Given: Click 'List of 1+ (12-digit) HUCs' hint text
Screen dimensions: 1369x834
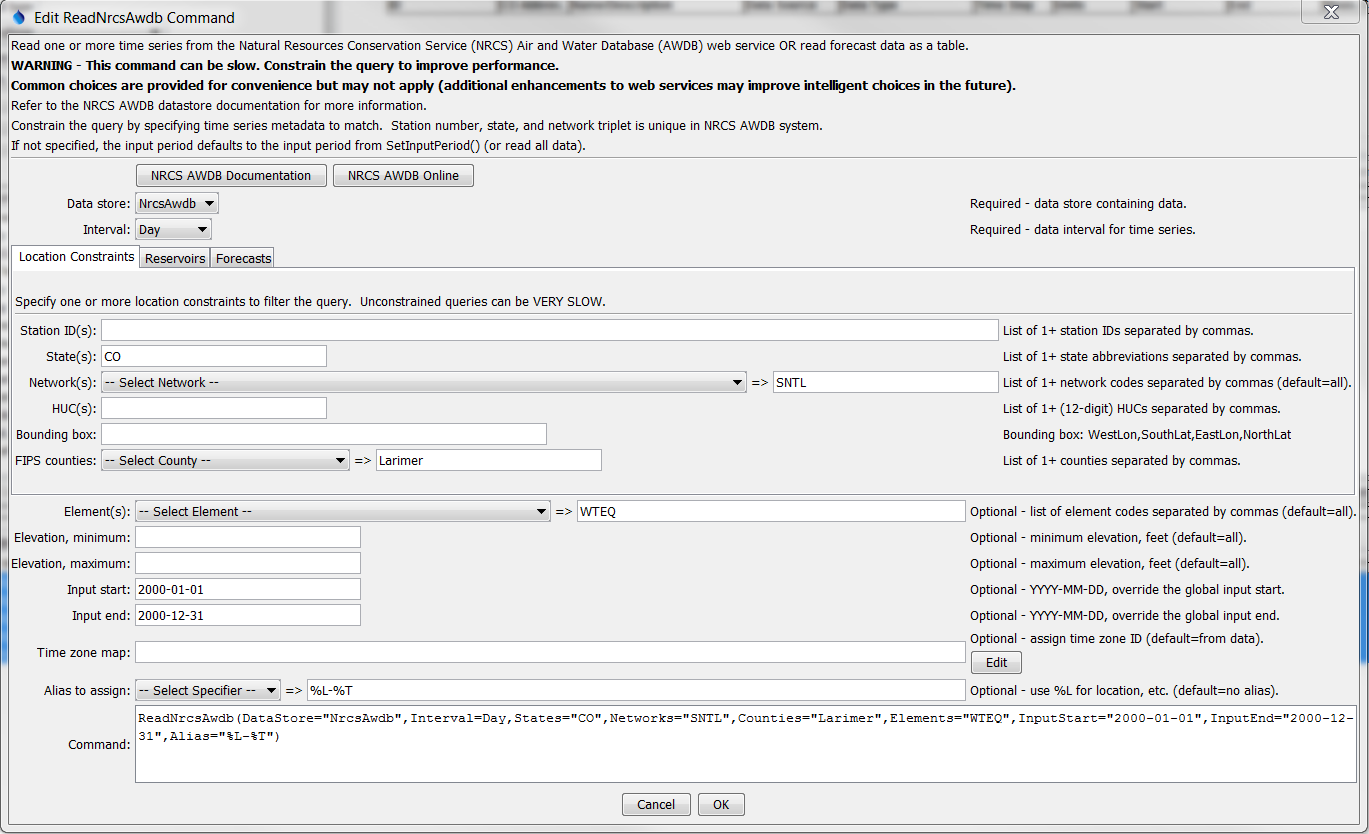Looking at the screenshot, I should (1141, 409).
